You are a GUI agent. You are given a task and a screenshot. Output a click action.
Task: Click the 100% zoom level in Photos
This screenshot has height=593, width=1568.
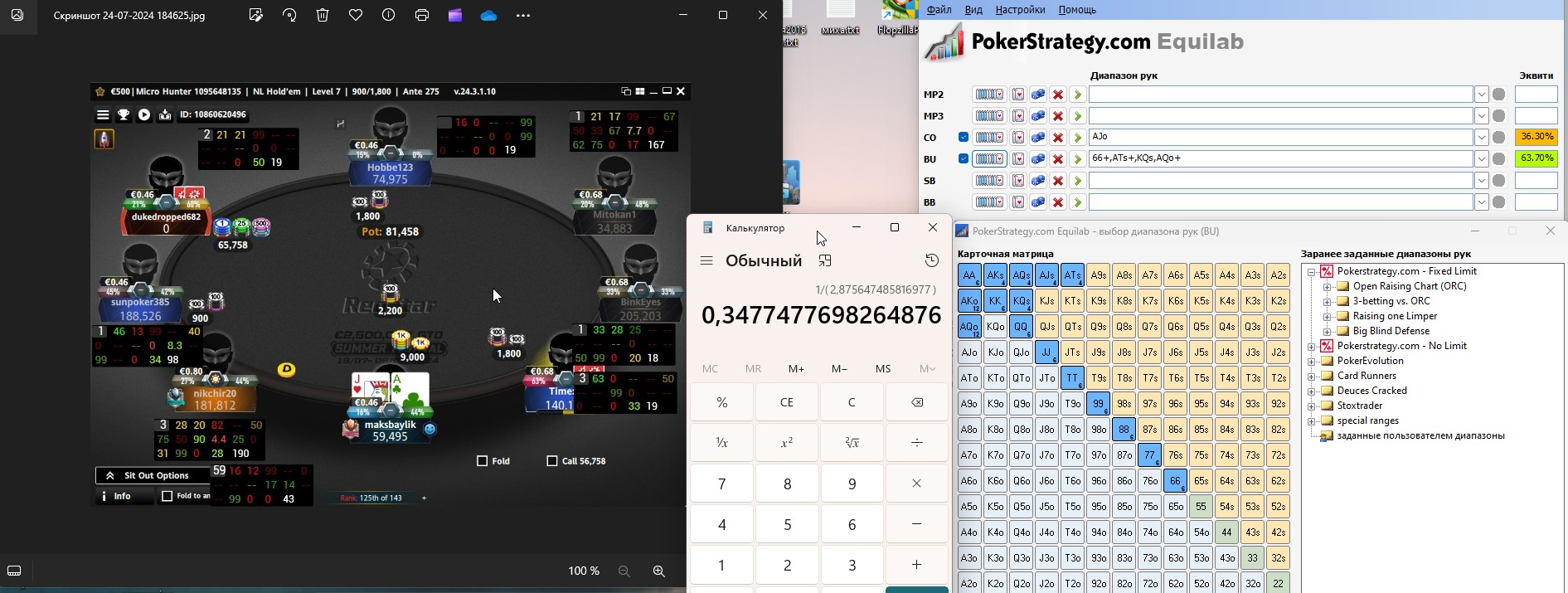tap(584, 571)
